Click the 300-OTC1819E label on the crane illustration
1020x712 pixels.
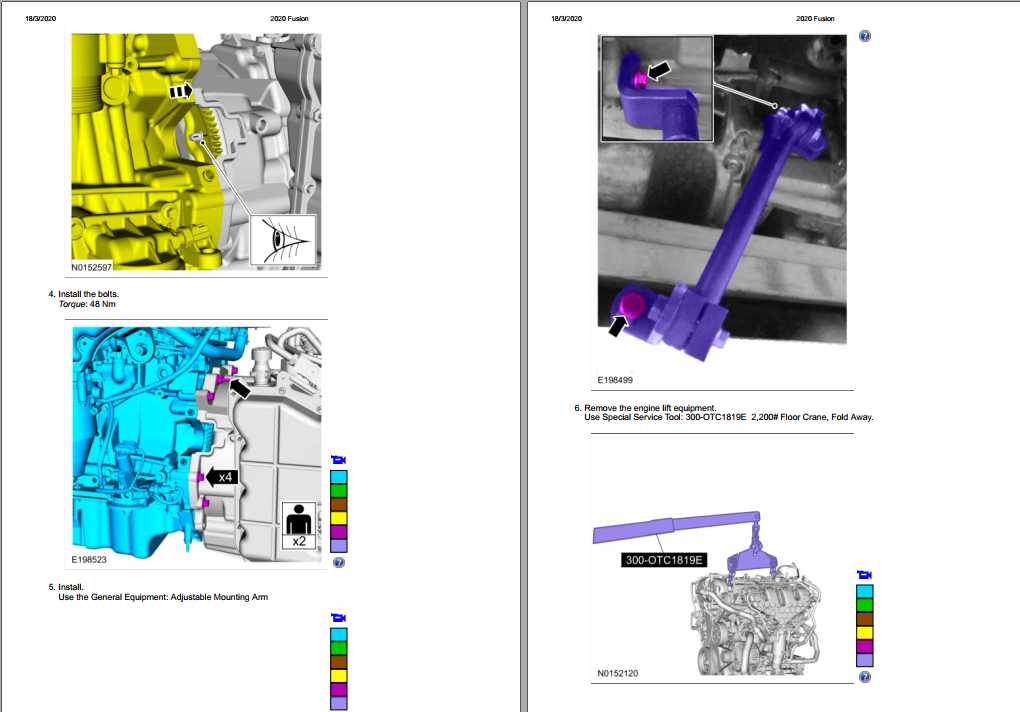(x=664, y=560)
